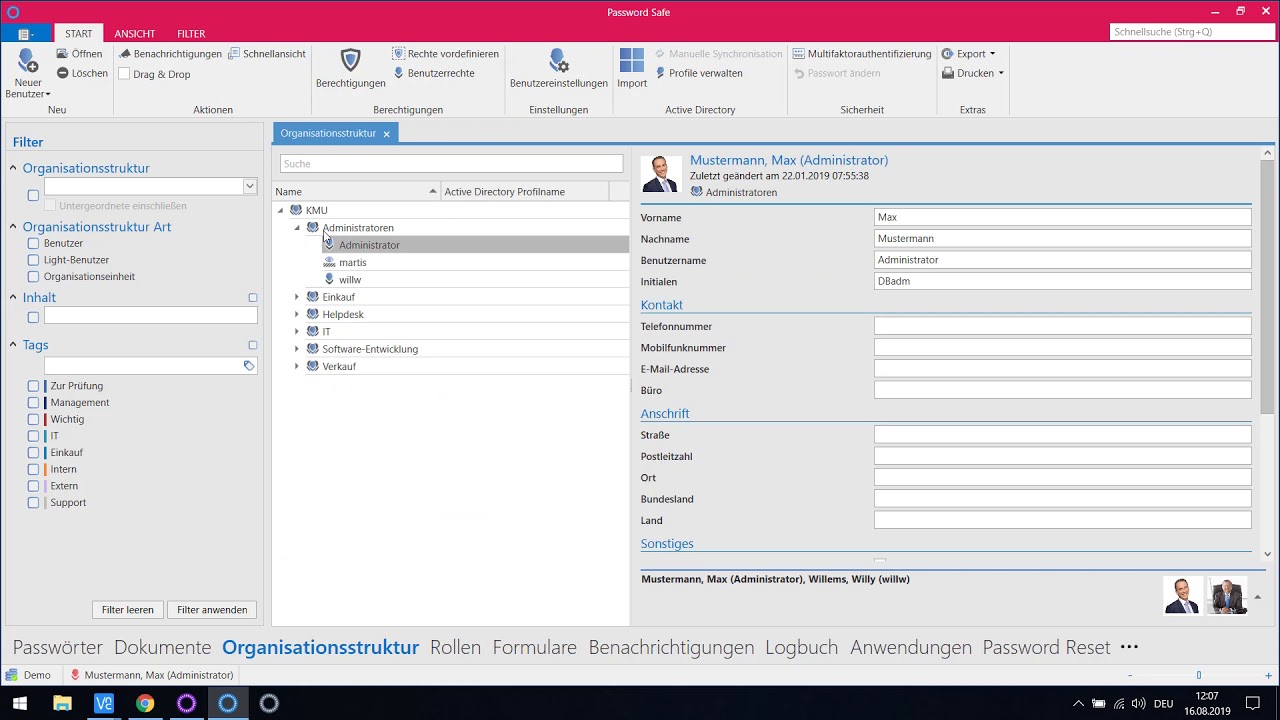Image resolution: width=1280 pixels, height=720 pixels.
Task: Tick the Inhalt filter checkbox
Action: (x=33, y=317)
